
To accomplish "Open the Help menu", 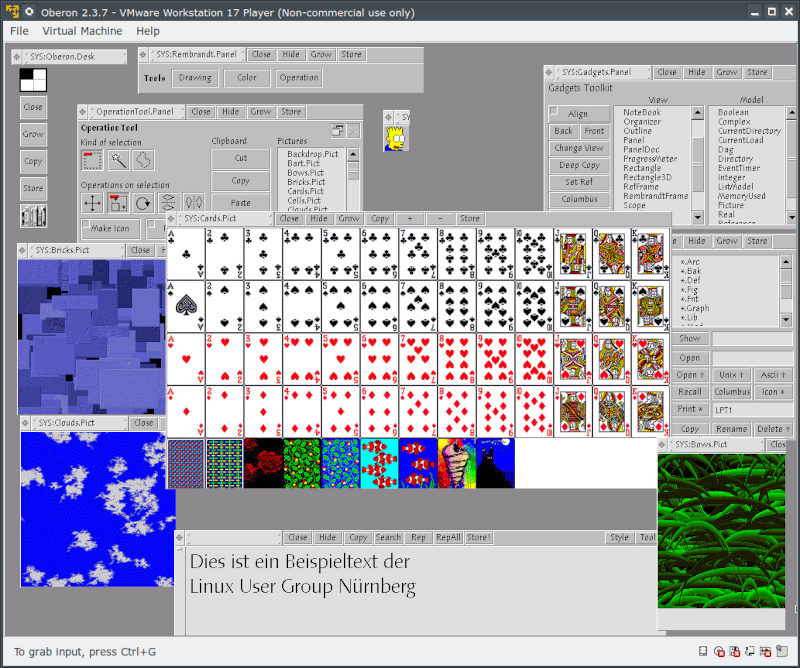I will tap(148, 31).
